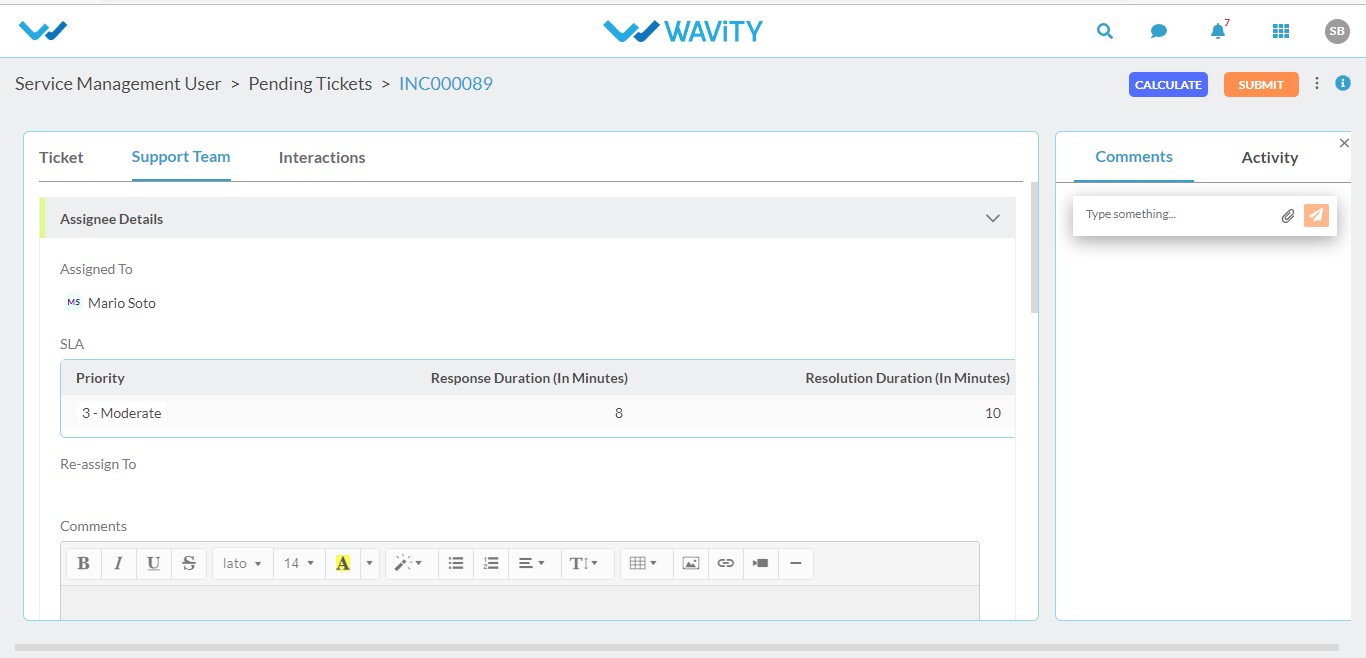Click the Wavity logo in top-left corner

click(x=43, y=31)
